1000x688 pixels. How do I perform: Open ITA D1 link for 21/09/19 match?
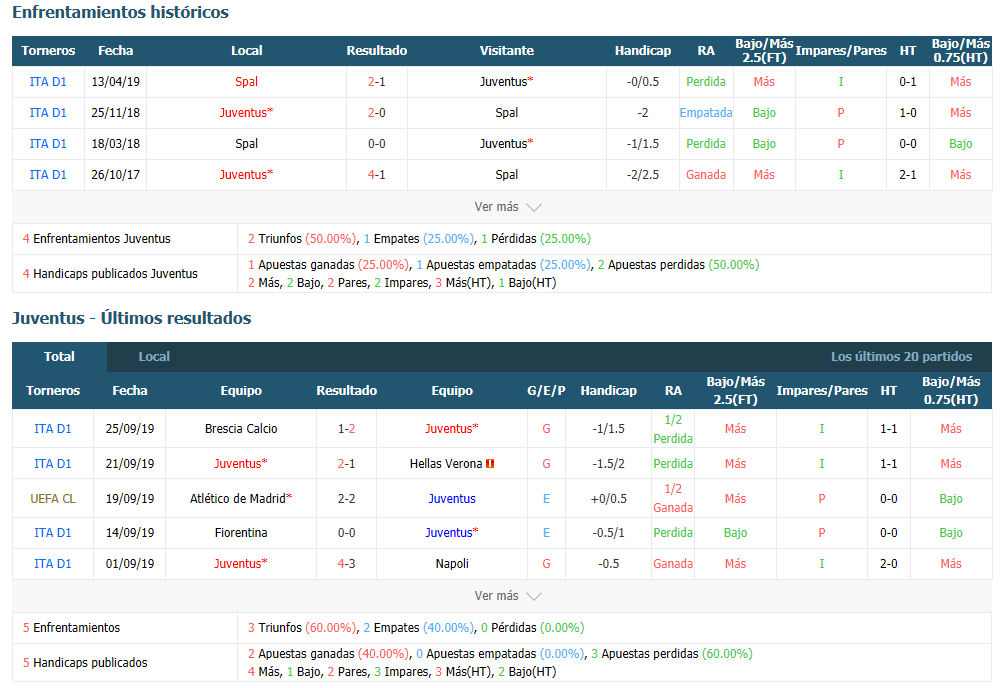53,464
